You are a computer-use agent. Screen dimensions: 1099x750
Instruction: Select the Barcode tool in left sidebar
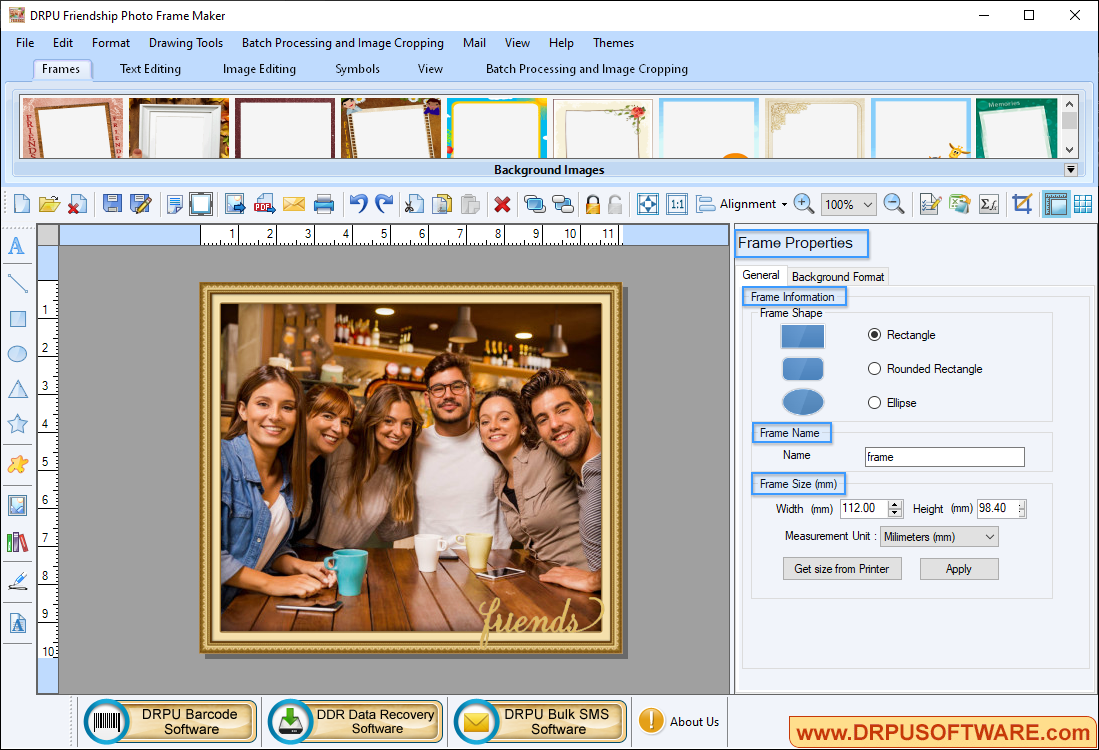tap(16, 540)
